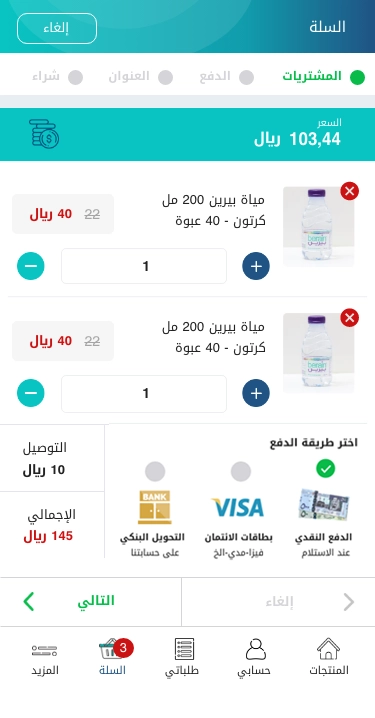Click the grey chevron beside bottom إلغاء
This screenshot has width=375, height=718.
[348, 602]
